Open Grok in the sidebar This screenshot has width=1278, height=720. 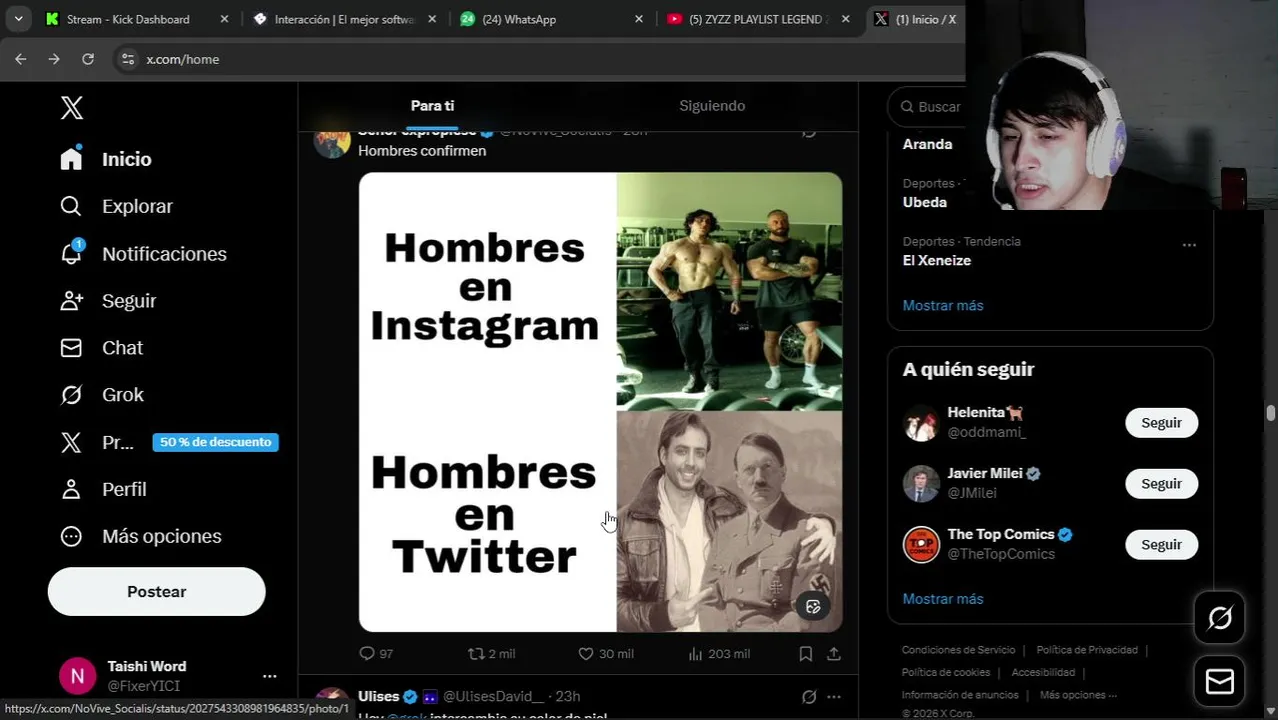pos(123,395)
